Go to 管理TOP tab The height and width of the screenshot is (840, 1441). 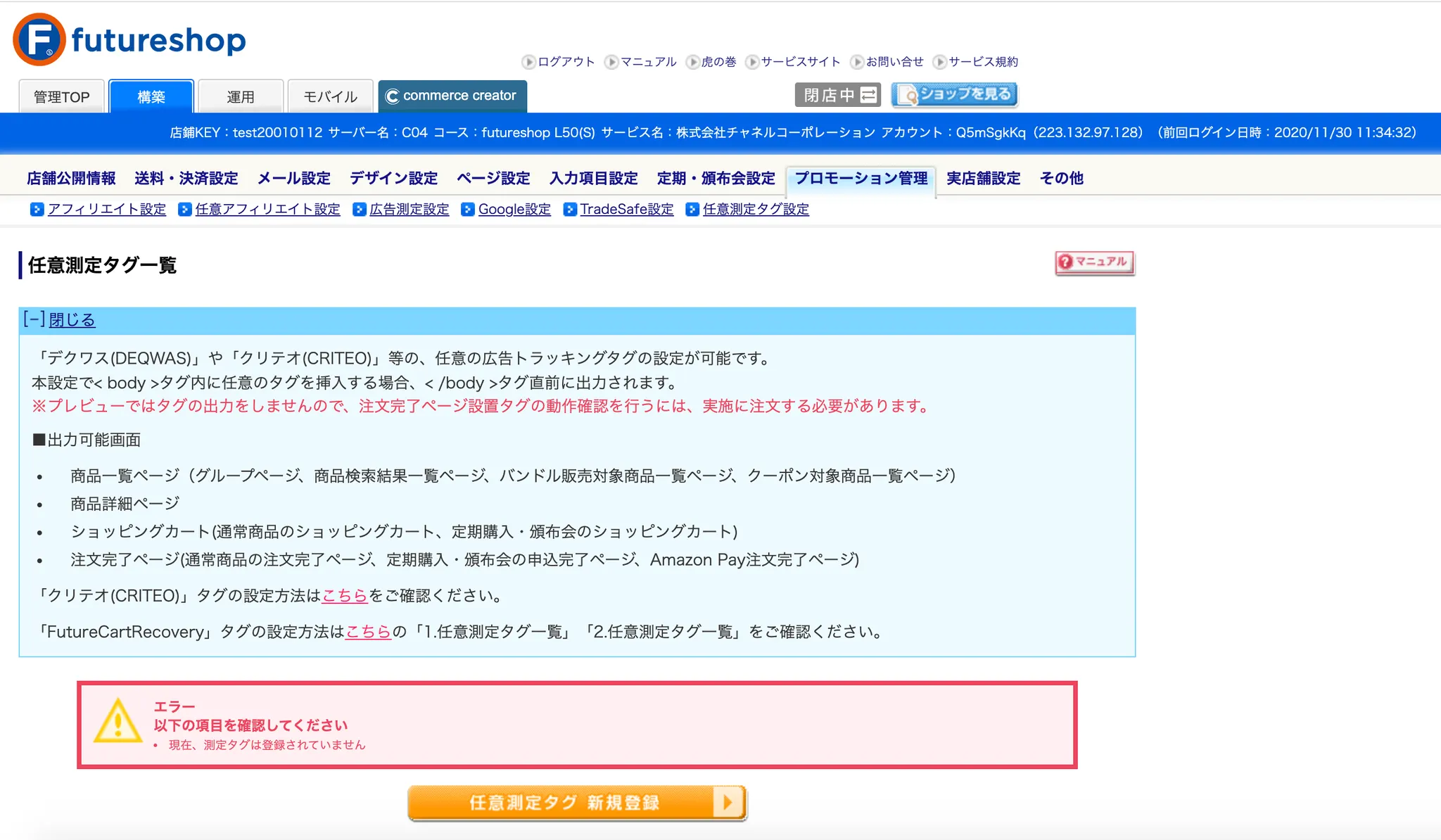pos(62,96)
